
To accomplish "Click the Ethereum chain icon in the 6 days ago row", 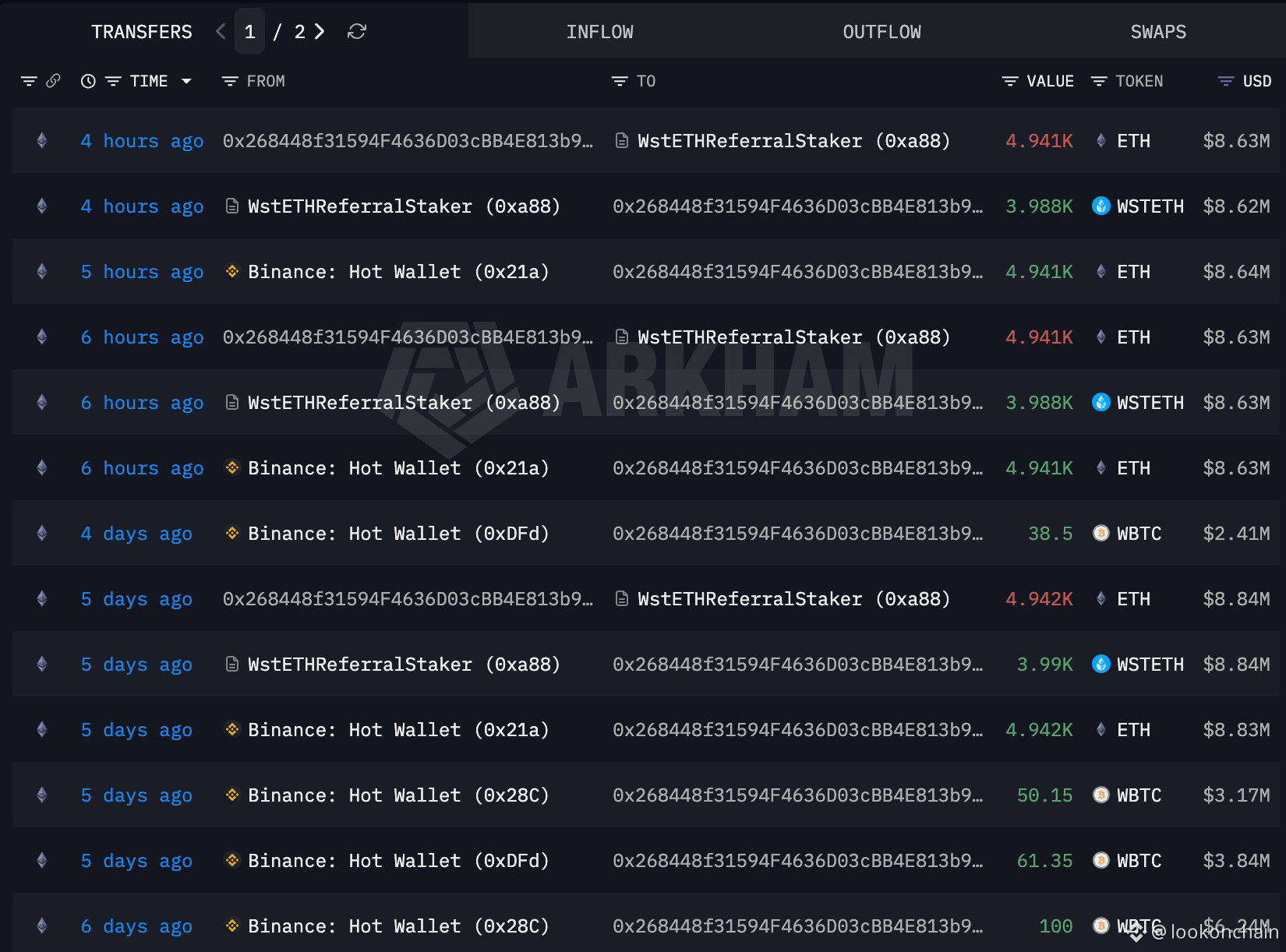I will click(42, 926).
